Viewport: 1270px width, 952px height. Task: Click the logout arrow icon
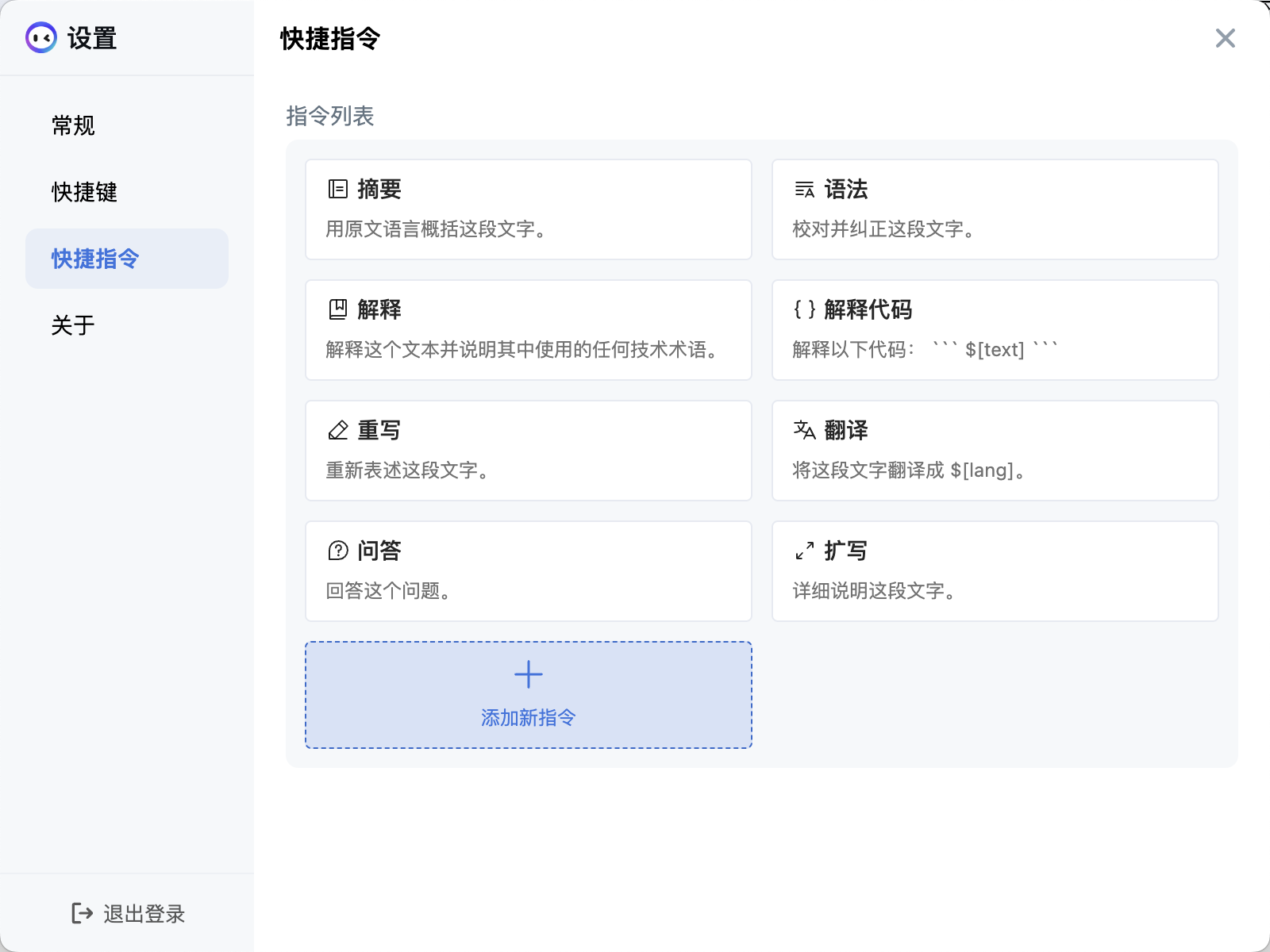[x=82, y=913]
